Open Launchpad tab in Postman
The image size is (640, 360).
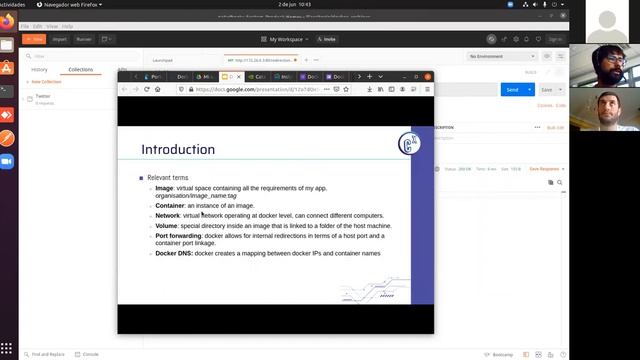coord(162,60)
